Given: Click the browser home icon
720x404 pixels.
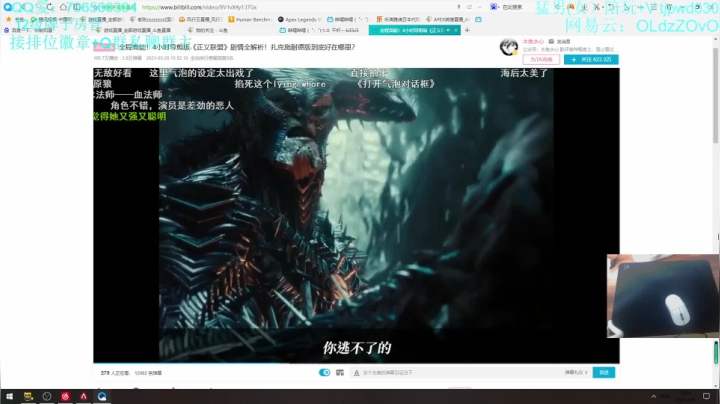Looking at the screenshot, I should click(63, 7).
